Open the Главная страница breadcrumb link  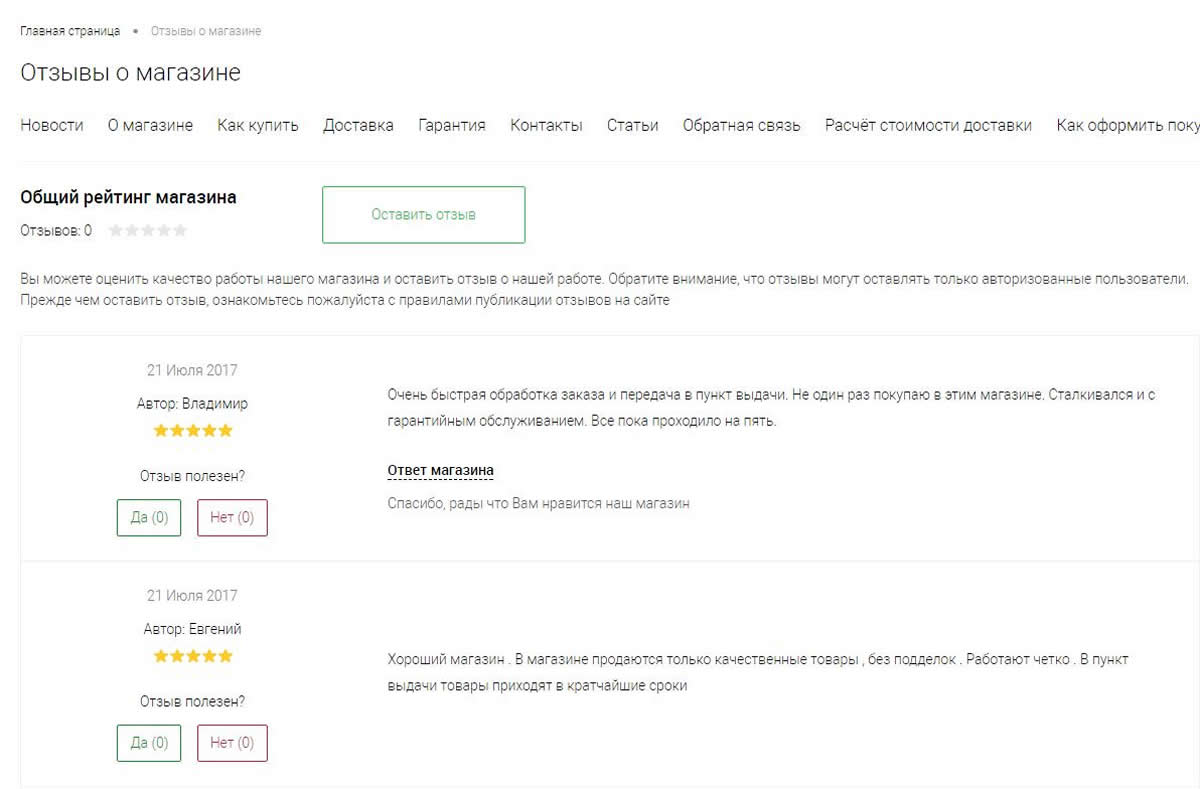click(x=70, y=31)
